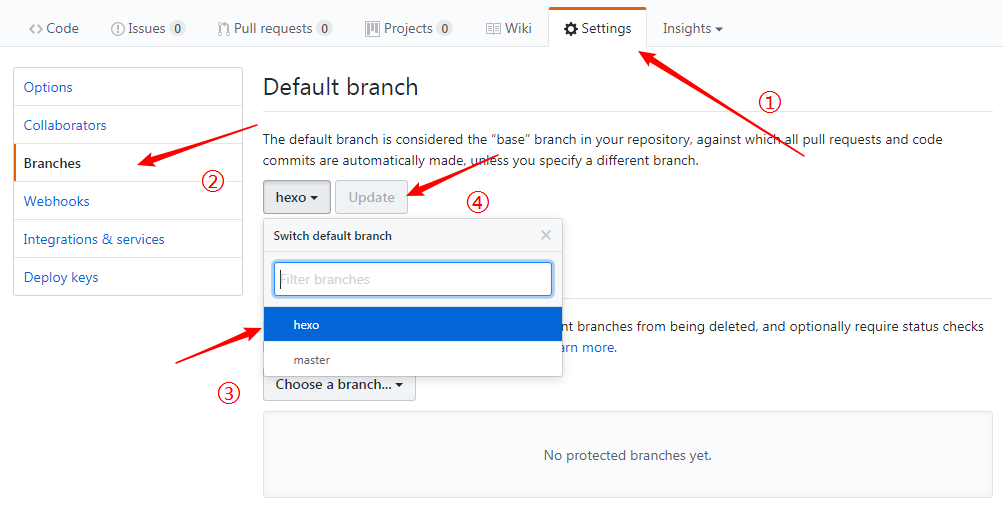Click the Wiki book icon

[493, 29]
